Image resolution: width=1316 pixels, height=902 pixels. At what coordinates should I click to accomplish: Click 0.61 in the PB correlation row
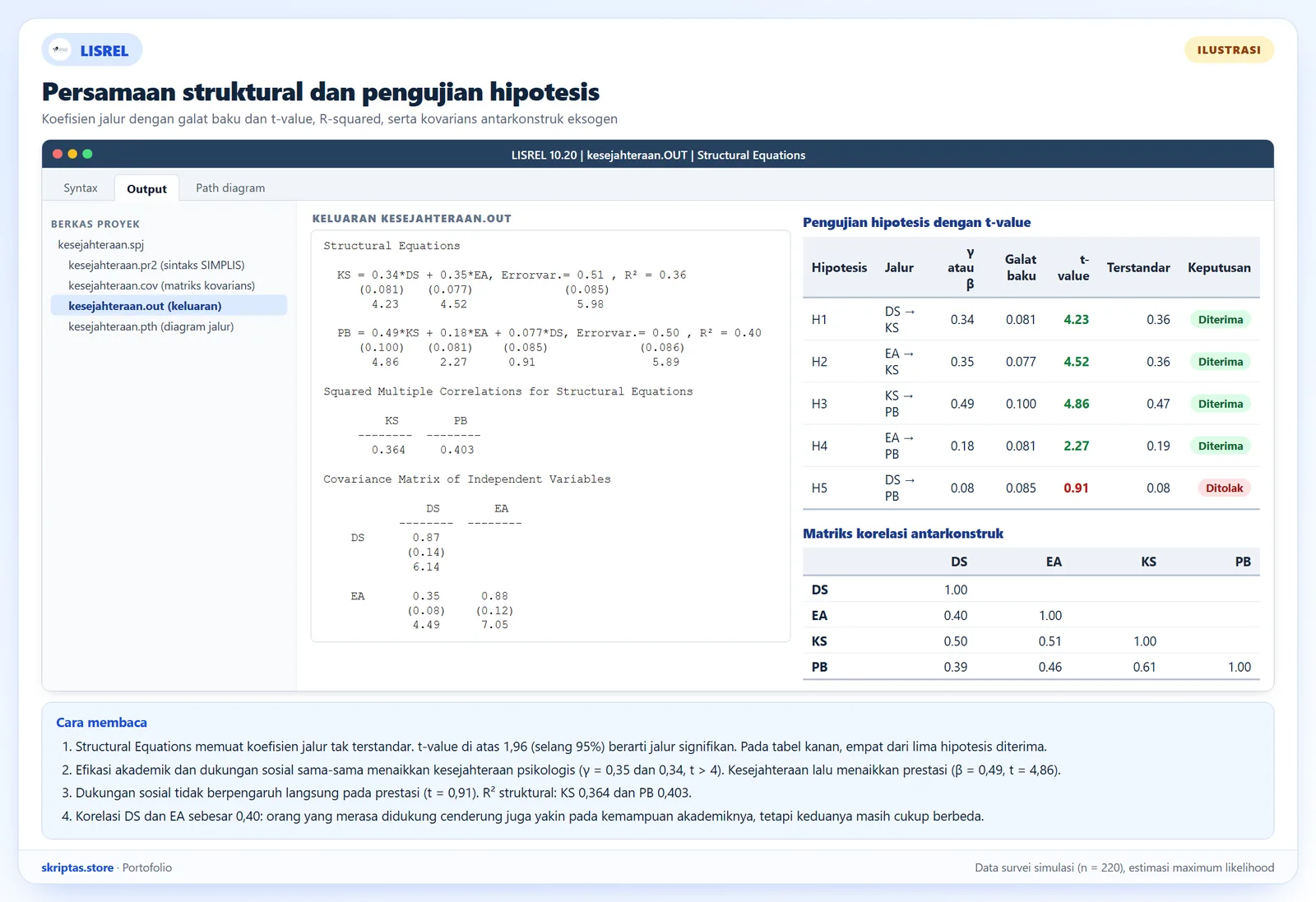click(x=1144, y=667)
